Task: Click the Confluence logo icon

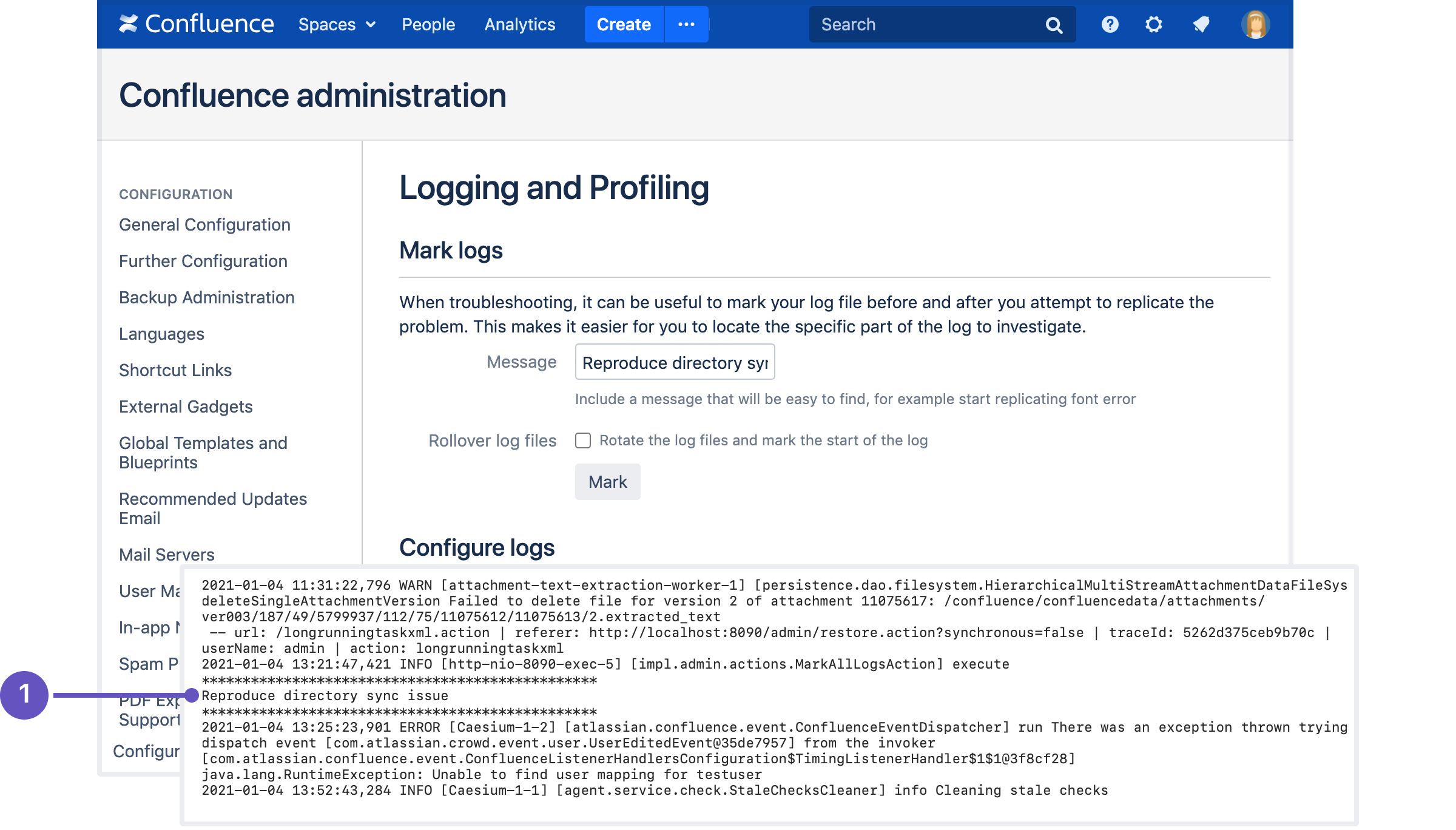Action: 128,24
